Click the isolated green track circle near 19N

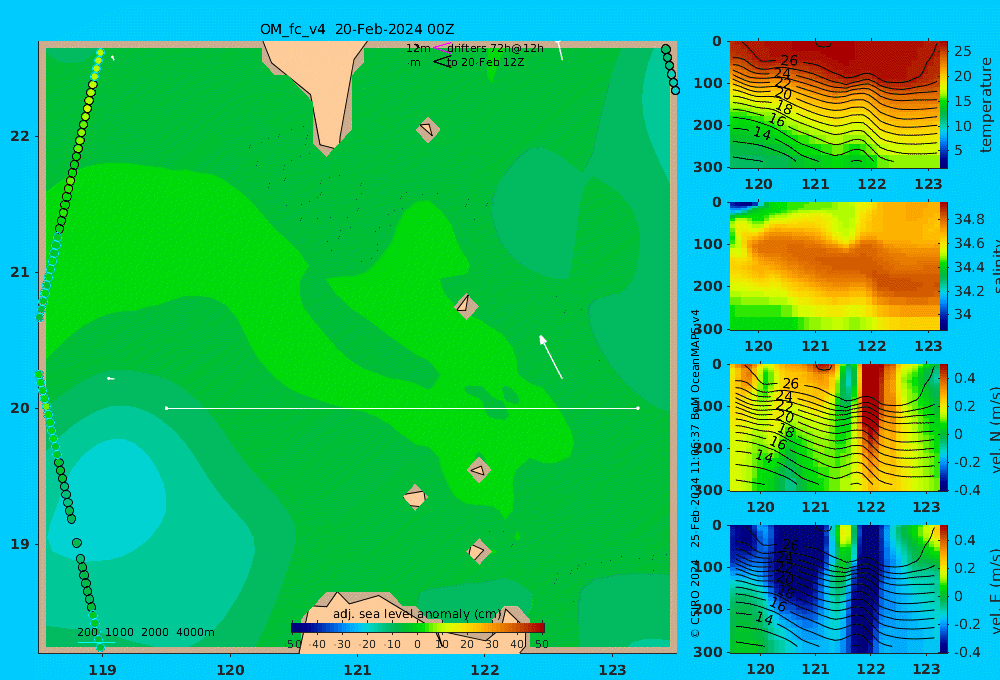click(77, 543)
